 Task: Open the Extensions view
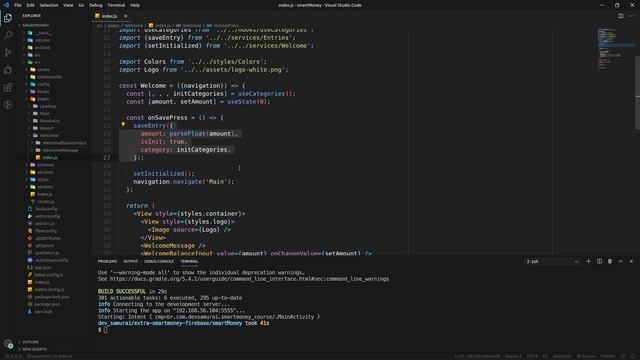[8, 87]
